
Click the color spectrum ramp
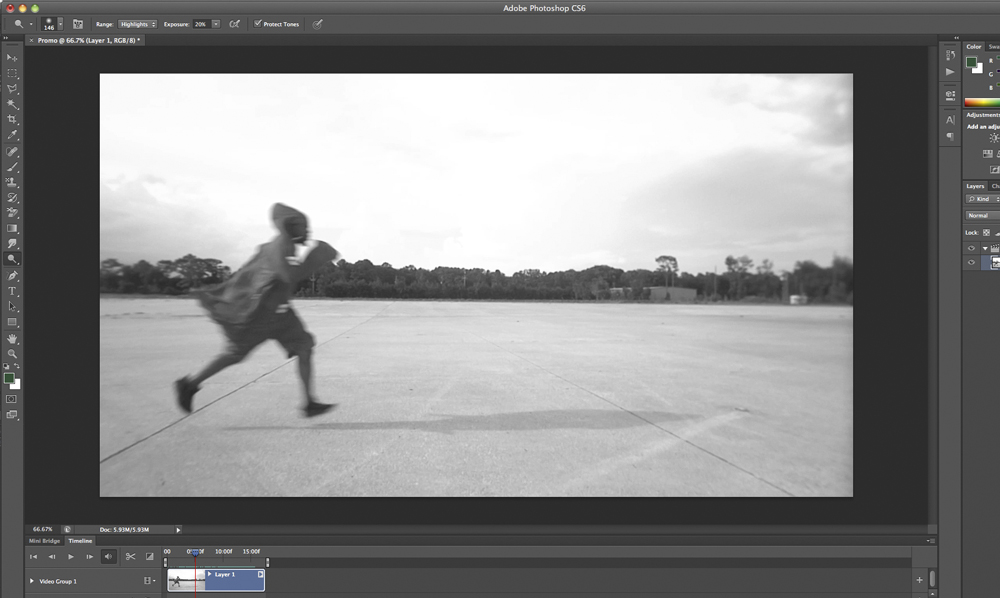(x=982, y=102)
